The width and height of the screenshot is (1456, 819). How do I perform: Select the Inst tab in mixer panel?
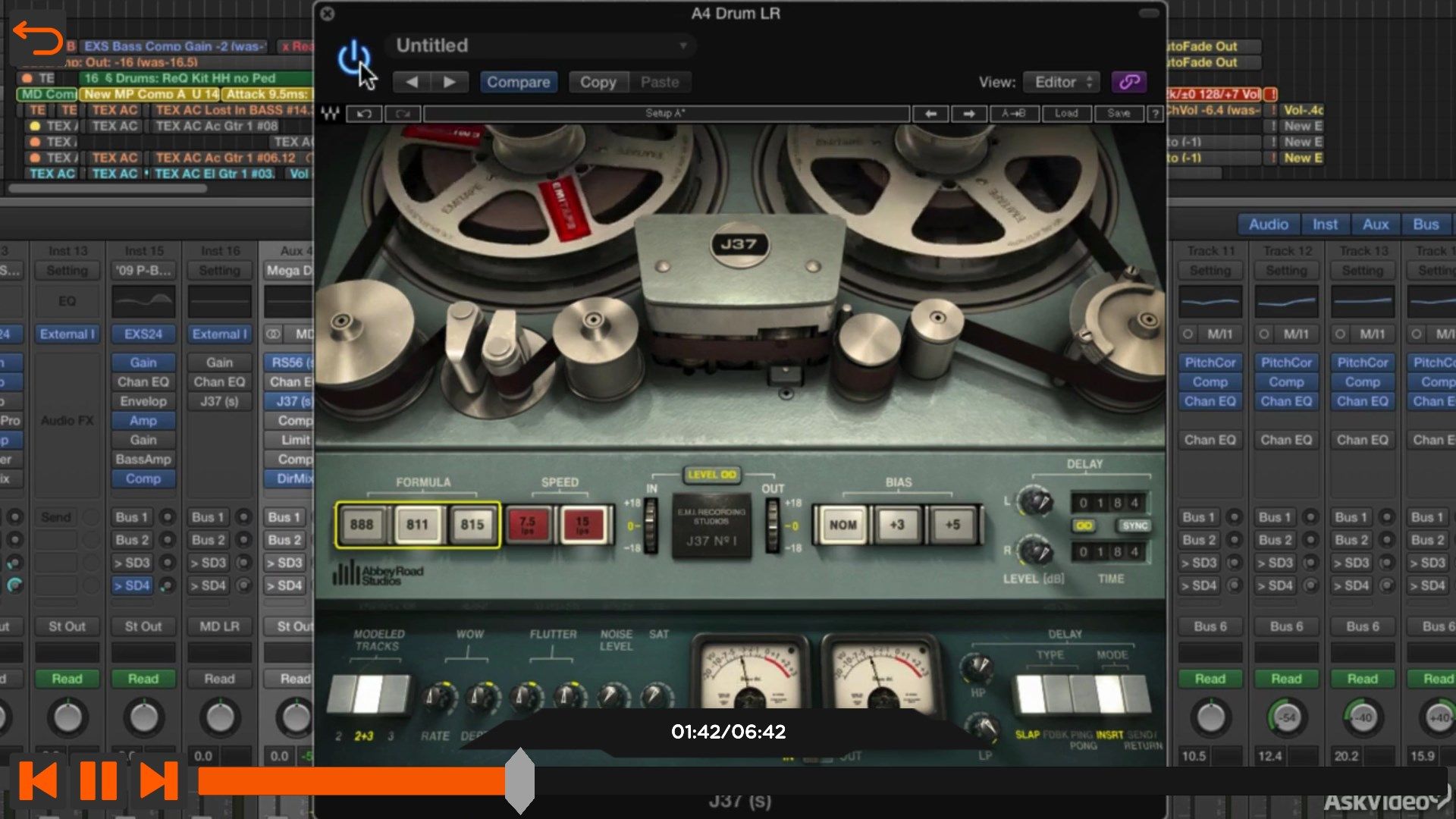(1323, 223)
